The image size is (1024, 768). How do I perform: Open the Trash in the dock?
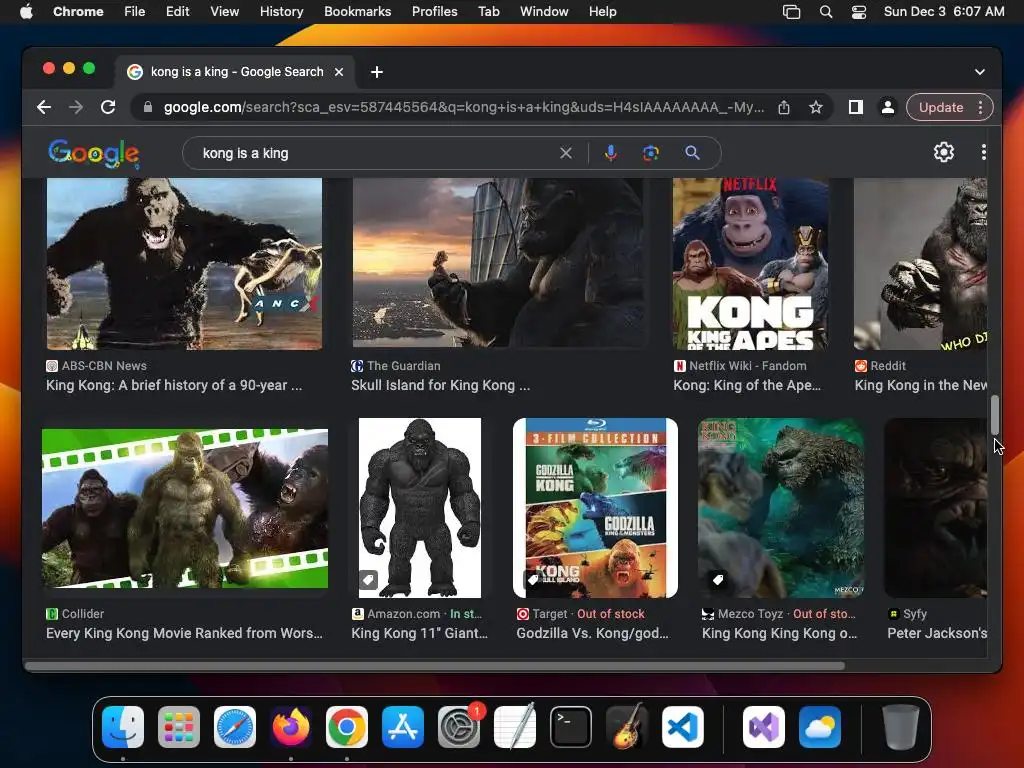[x=901, y=727]
